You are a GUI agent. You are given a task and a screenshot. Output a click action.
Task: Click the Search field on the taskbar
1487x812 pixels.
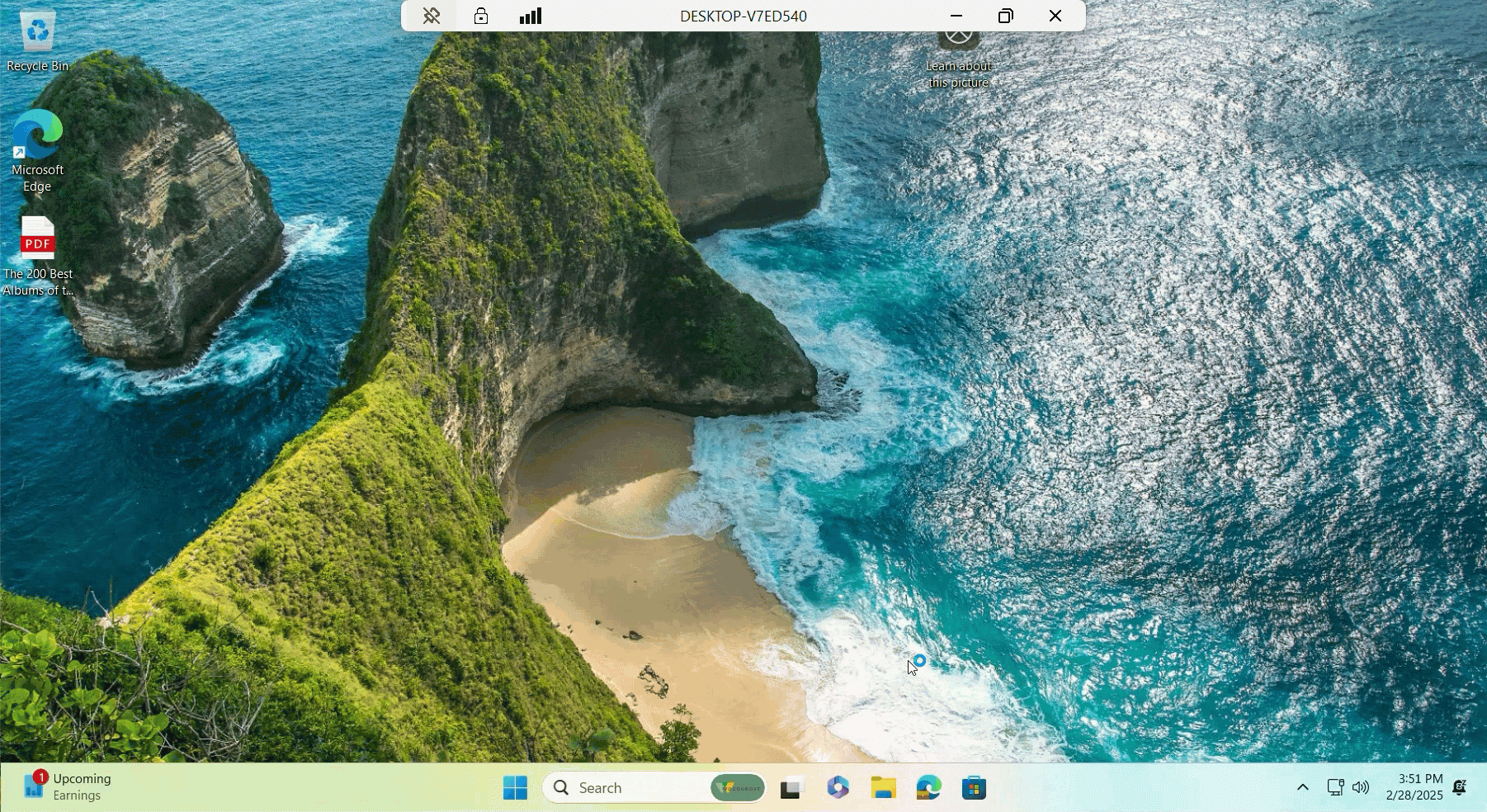click(x=627, y=788)
